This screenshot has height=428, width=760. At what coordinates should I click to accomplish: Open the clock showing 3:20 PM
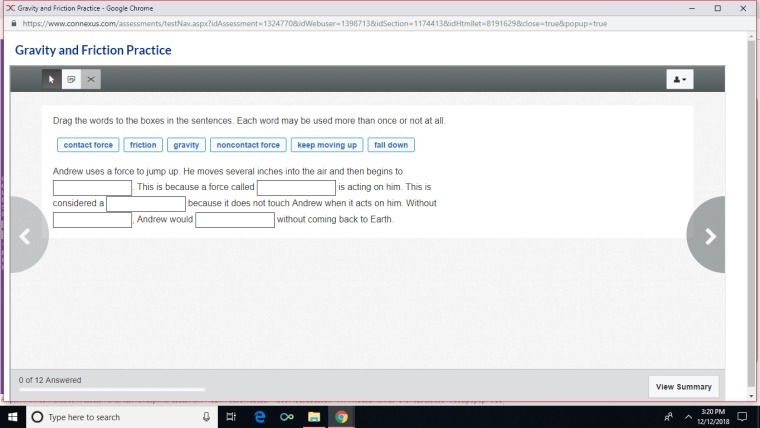[x=713, y=417]
